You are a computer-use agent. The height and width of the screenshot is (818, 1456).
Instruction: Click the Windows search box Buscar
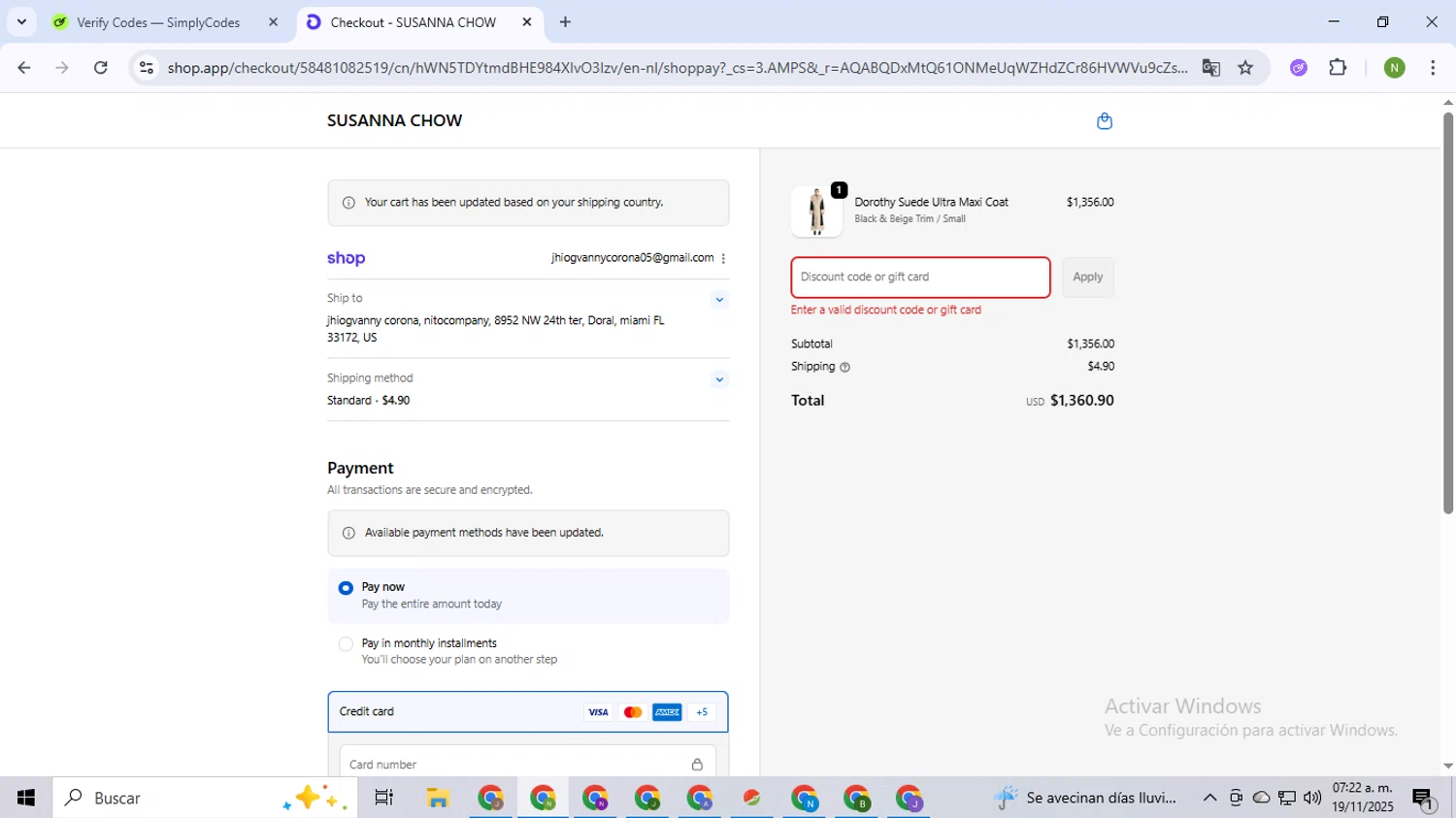205,798
